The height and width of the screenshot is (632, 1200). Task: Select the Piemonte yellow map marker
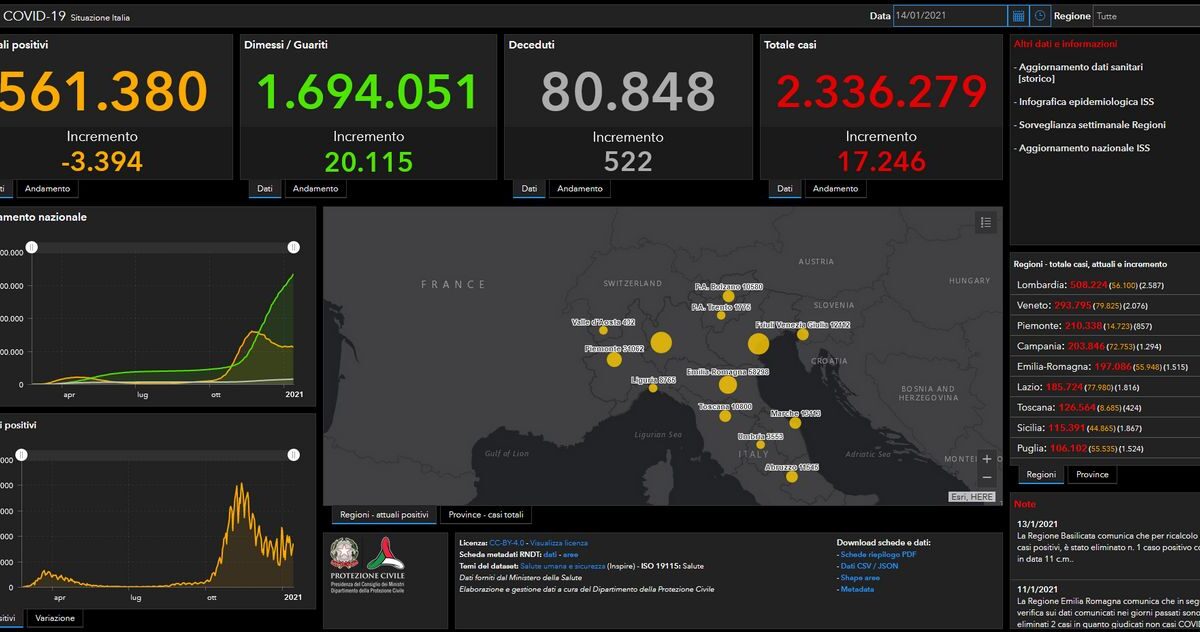(614, 359)
